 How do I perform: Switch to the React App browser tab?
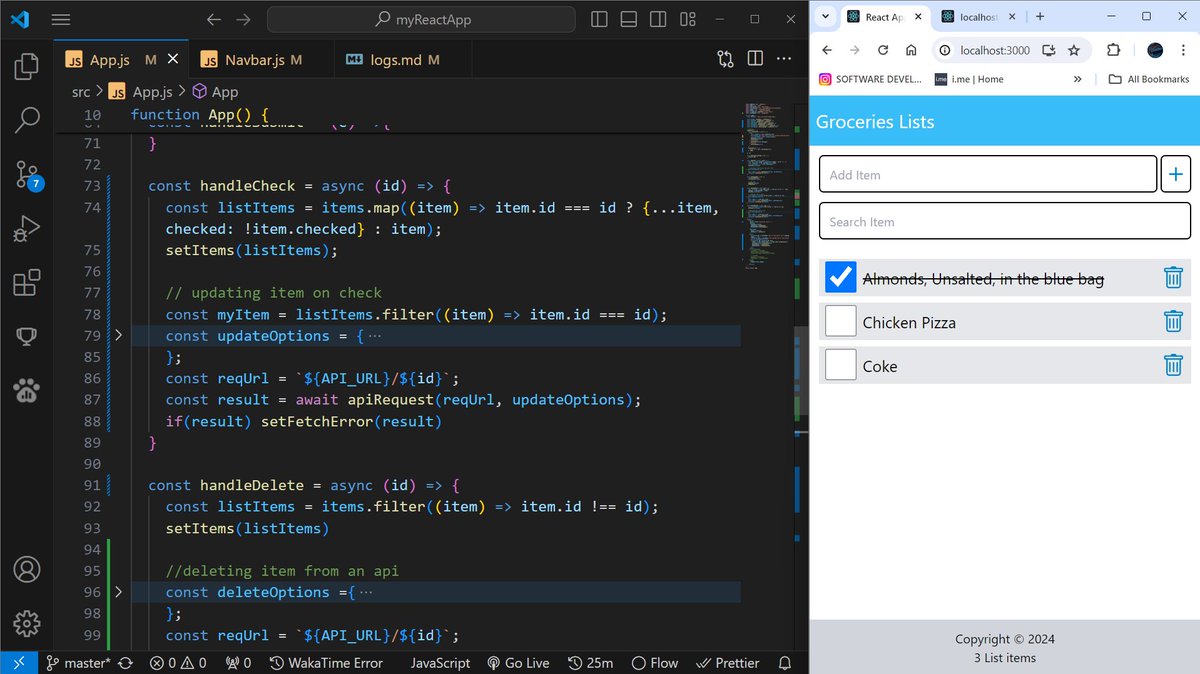[x=884, y=17]
